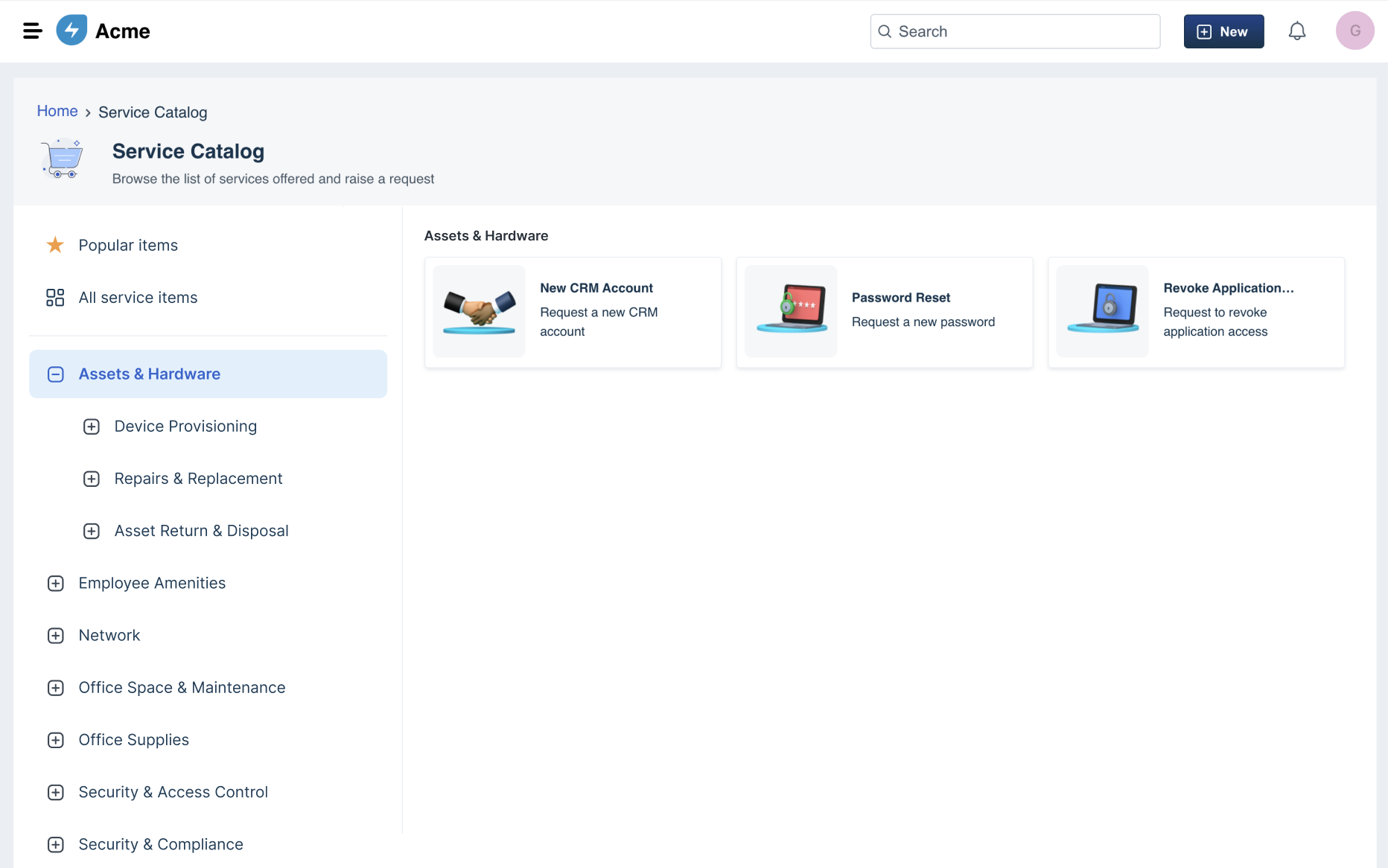Open Security & Access Control label

pos(173,792)
